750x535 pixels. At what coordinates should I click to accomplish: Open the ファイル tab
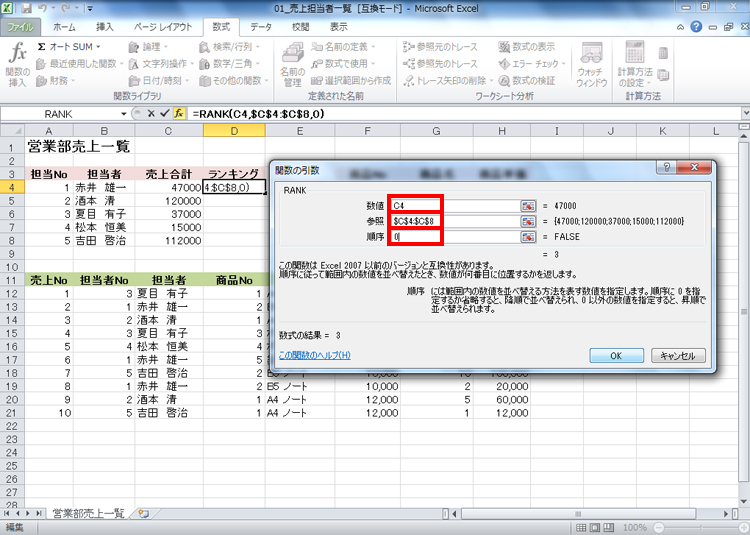20,27
